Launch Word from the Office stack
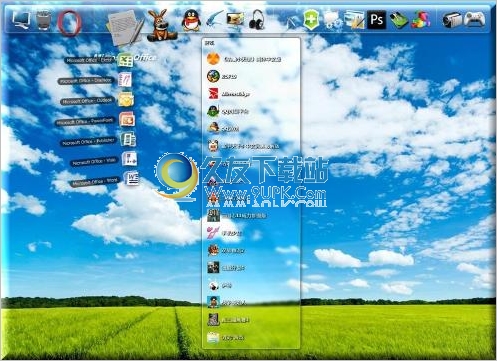This screenshot has width=497, height=361. pos(131,178)
